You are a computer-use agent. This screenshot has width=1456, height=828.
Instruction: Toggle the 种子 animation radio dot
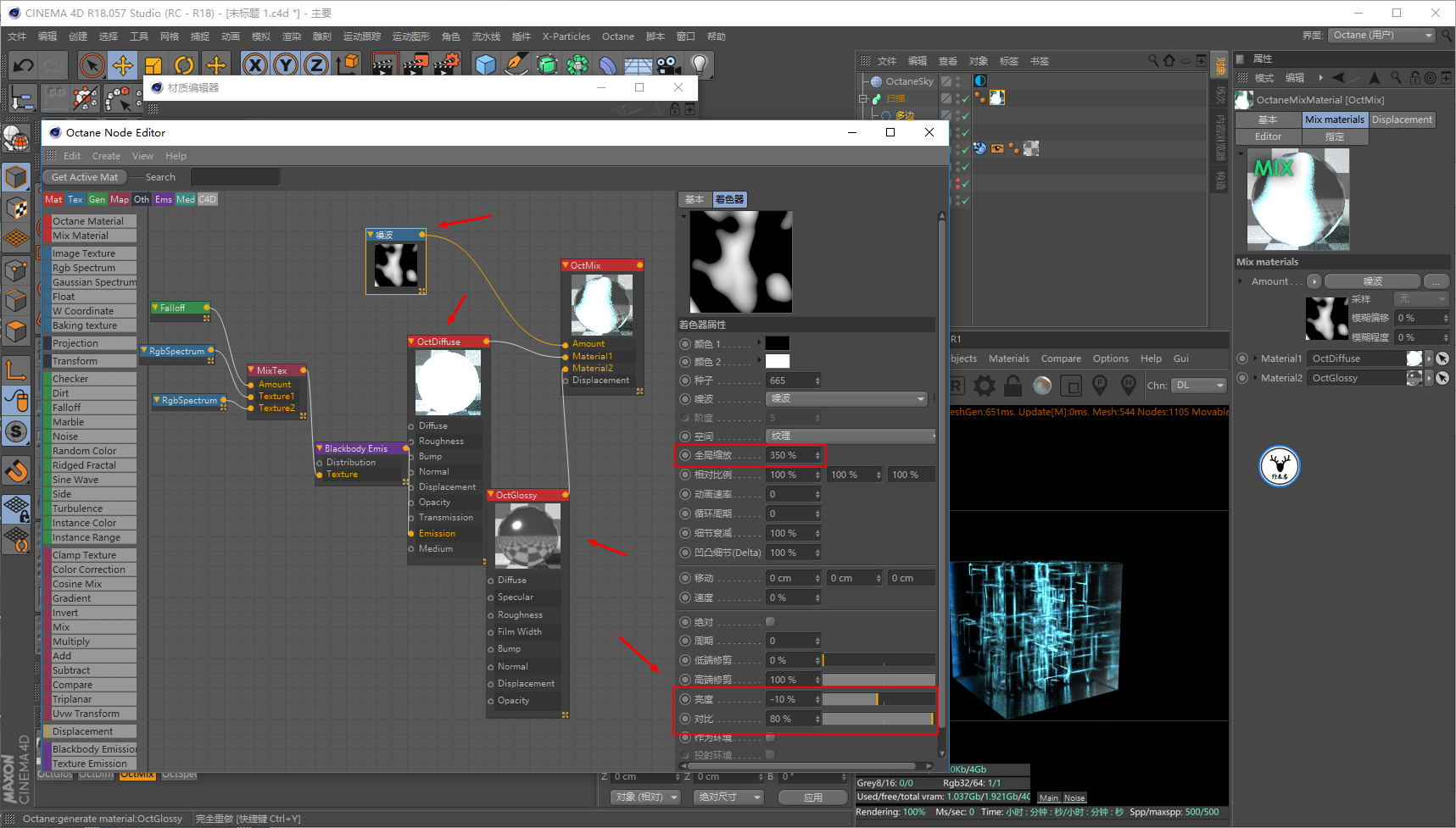coord(686,381)
